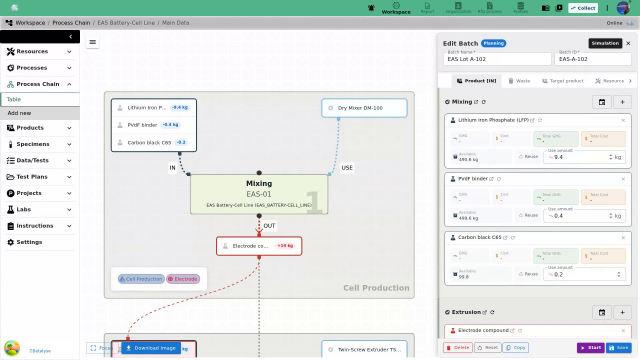Collapse the left sidebar with the arrow
640x360 pixels.
[71, 37]
